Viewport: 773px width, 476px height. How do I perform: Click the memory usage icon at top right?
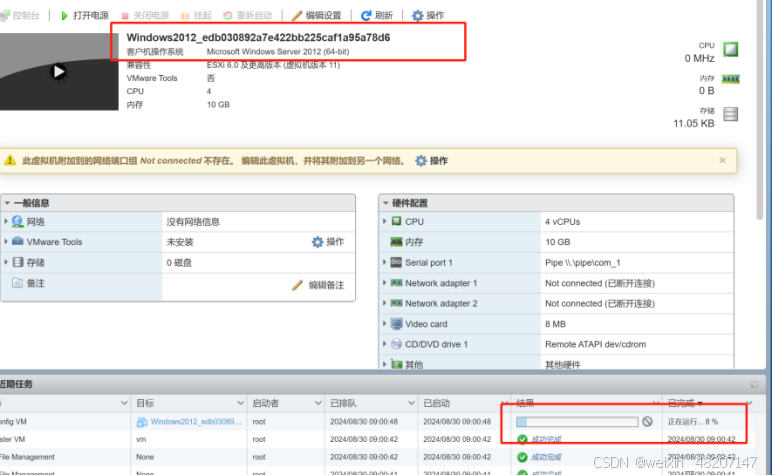tap(731, 79)
